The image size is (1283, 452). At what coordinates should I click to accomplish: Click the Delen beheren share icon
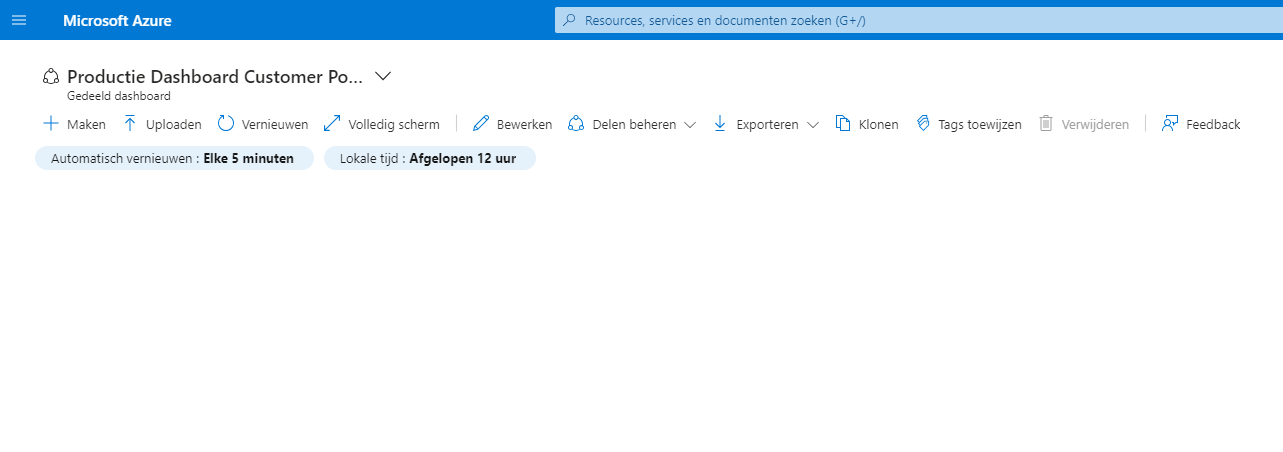coord(576,124)
